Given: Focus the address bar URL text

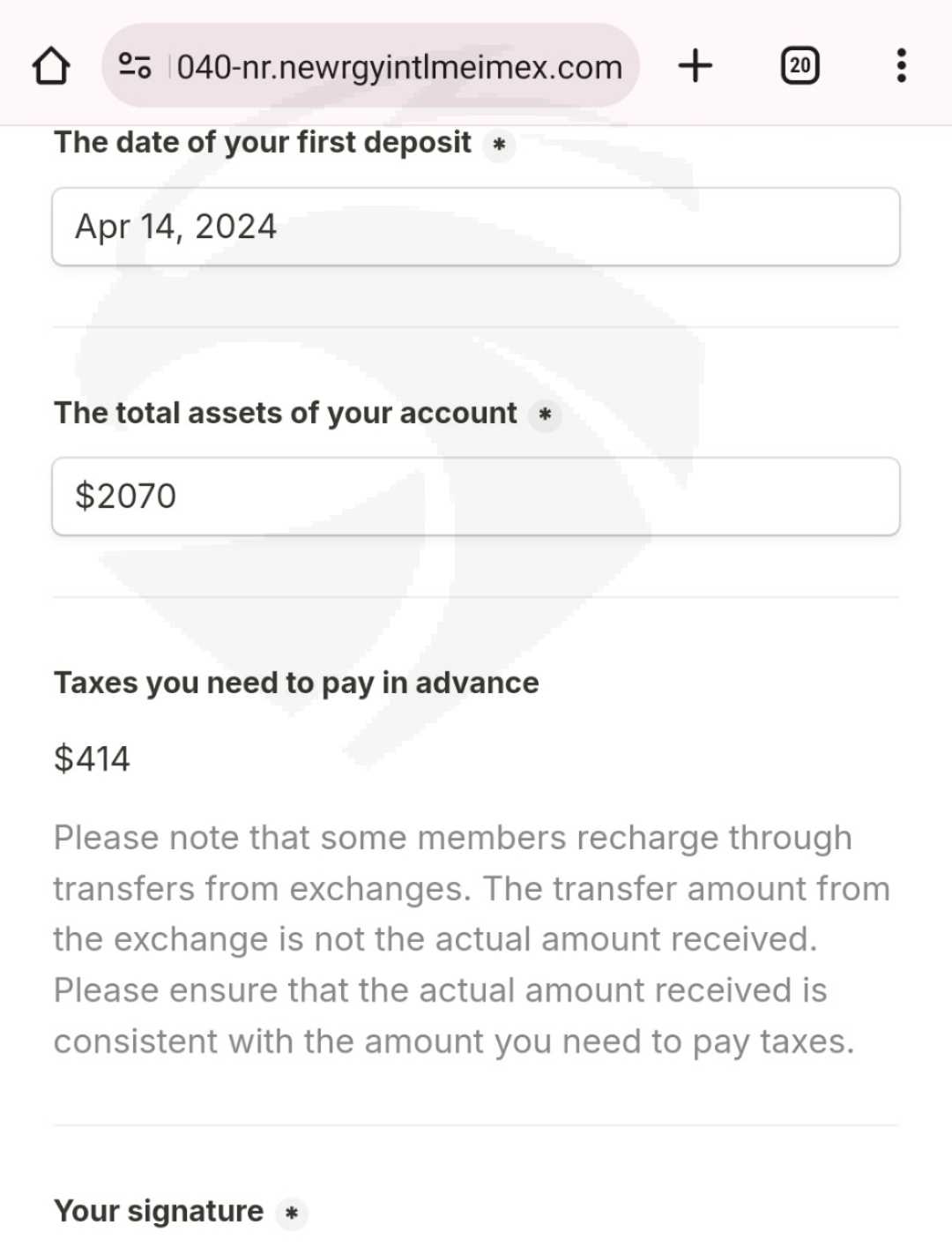Looking at the screenshot, I should point(399,67).
